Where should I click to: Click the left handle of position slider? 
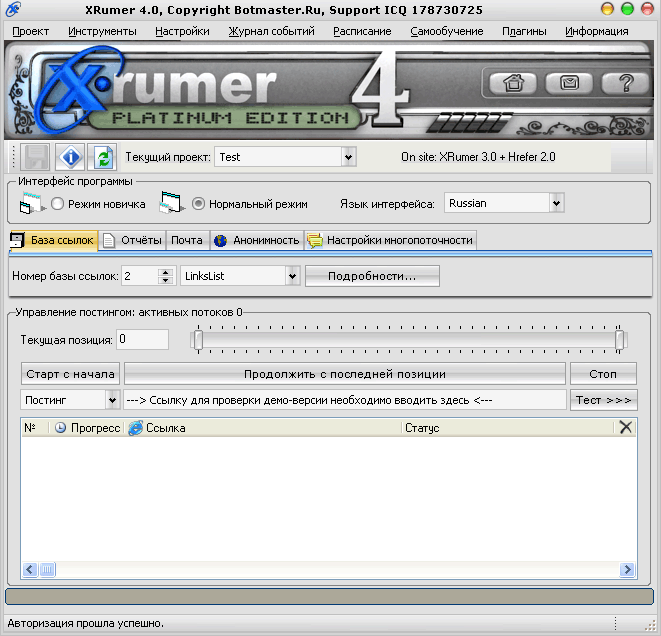point(198,340)
